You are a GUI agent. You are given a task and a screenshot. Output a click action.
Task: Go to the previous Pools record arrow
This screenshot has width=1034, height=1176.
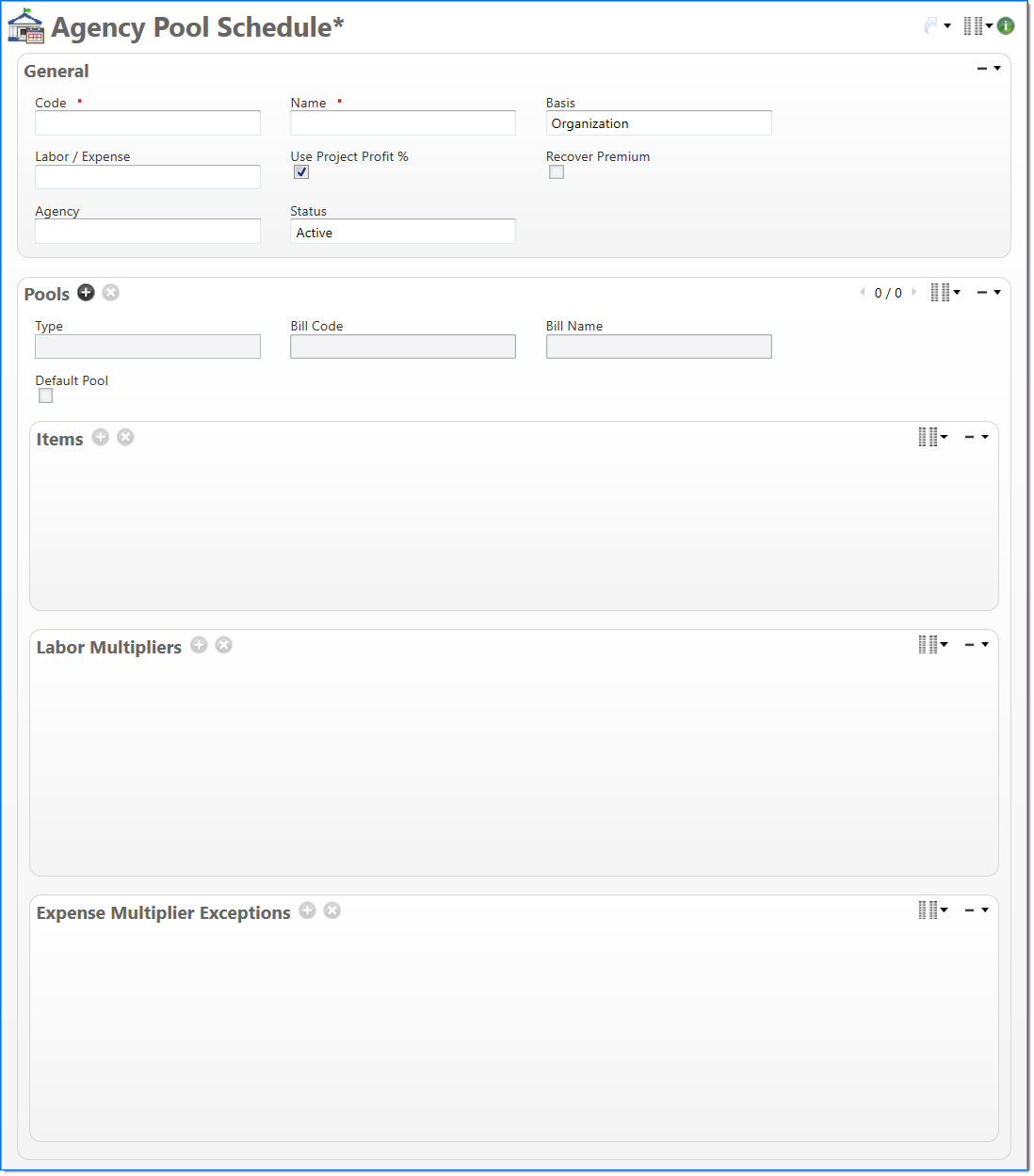862,293
